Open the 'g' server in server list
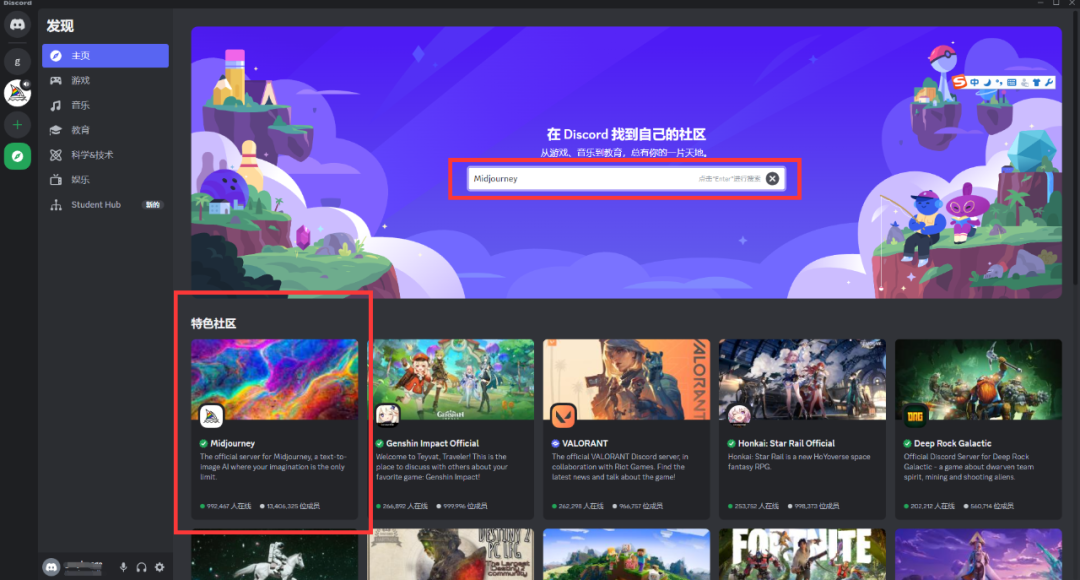 click(17, 61)
